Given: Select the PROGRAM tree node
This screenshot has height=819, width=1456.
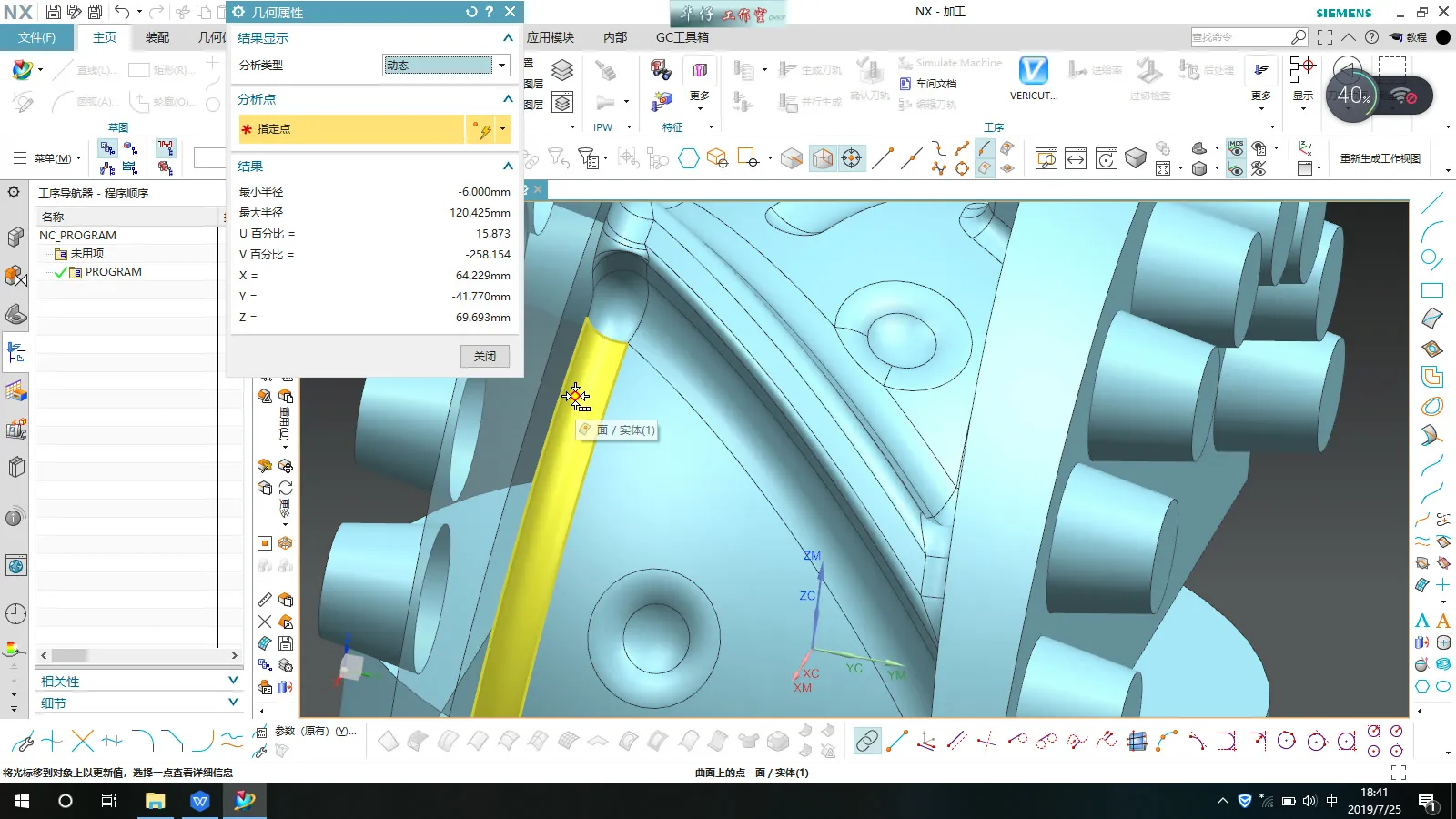Looking at the screenshot, I should point(113,272).
